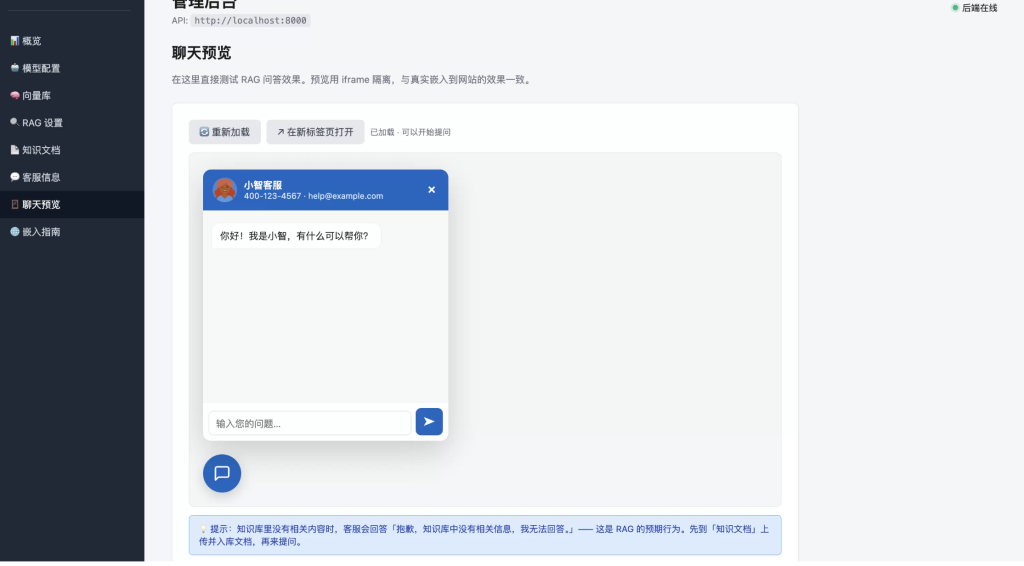Toggle the round chat launcher button
This screenshot has width=1024, height=566.
point(222,473)
